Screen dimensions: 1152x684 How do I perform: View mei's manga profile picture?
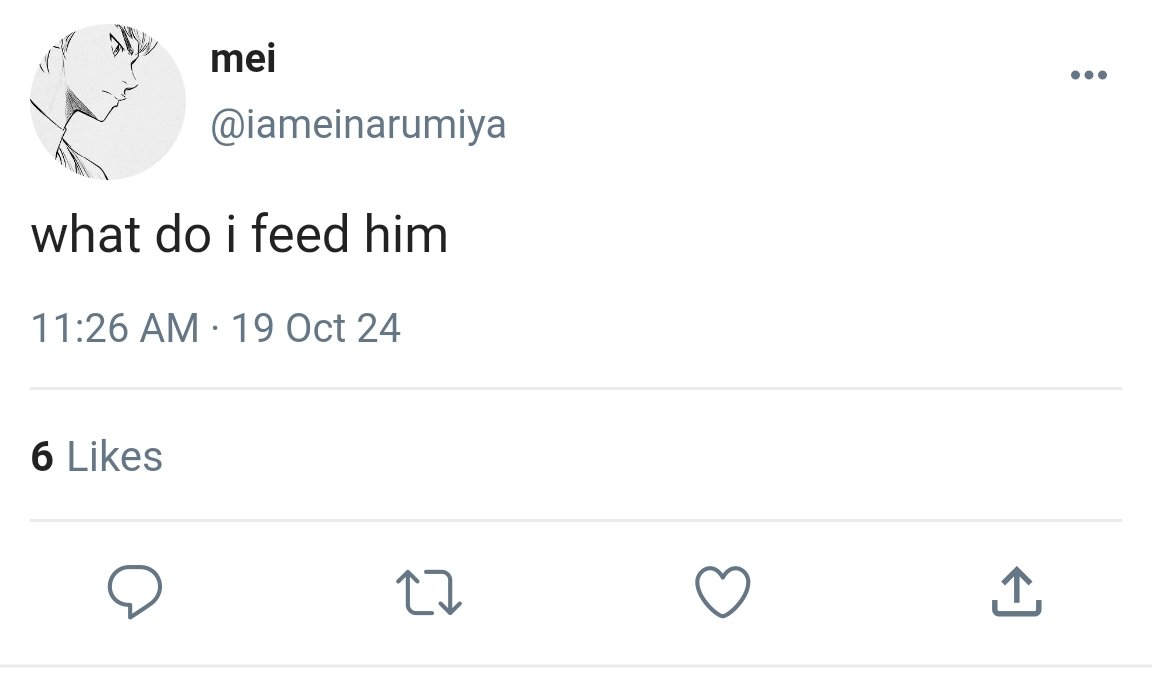108,102
